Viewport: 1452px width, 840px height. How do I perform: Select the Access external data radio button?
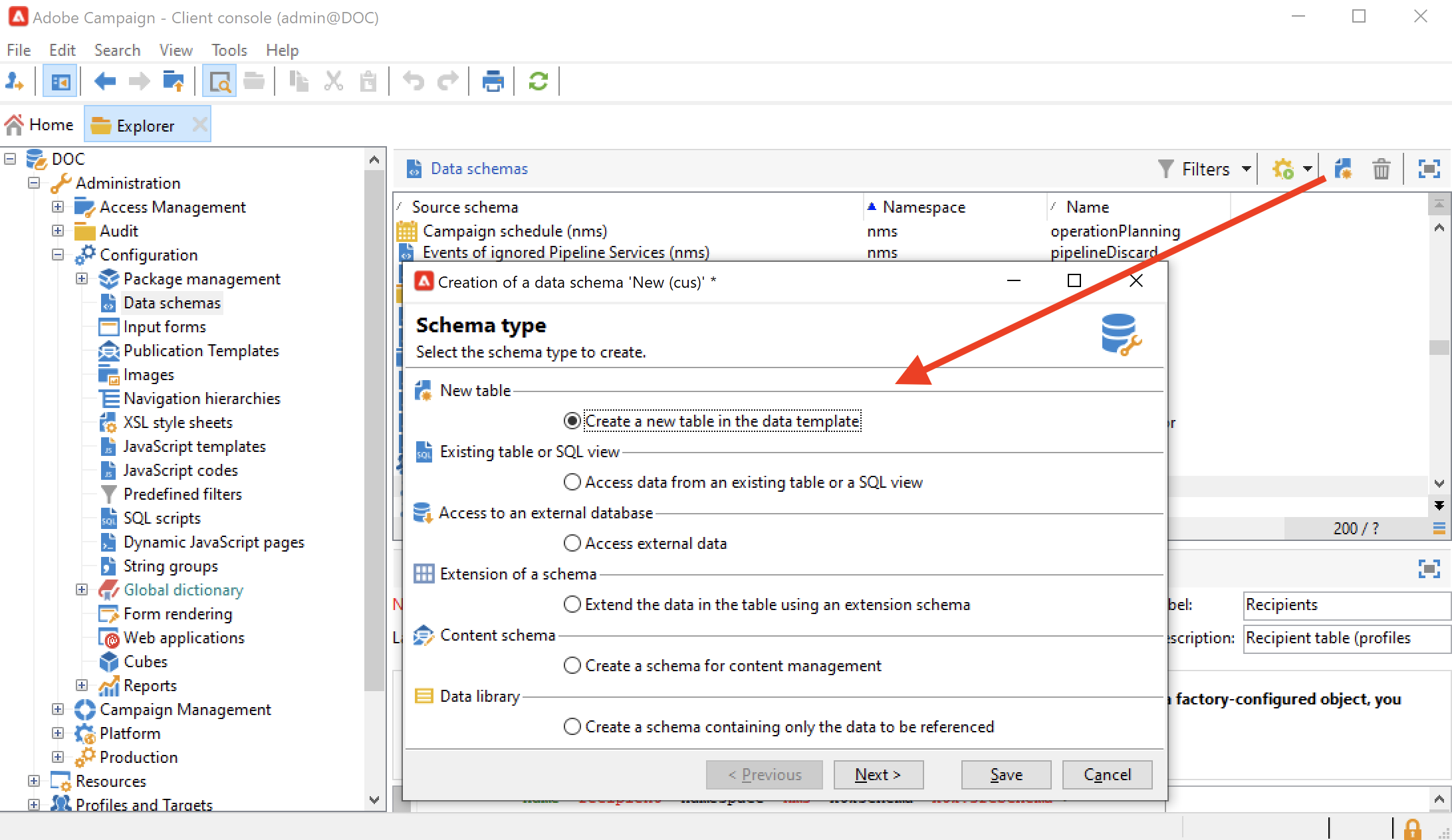pyautogui.click(x=572, y=544)
